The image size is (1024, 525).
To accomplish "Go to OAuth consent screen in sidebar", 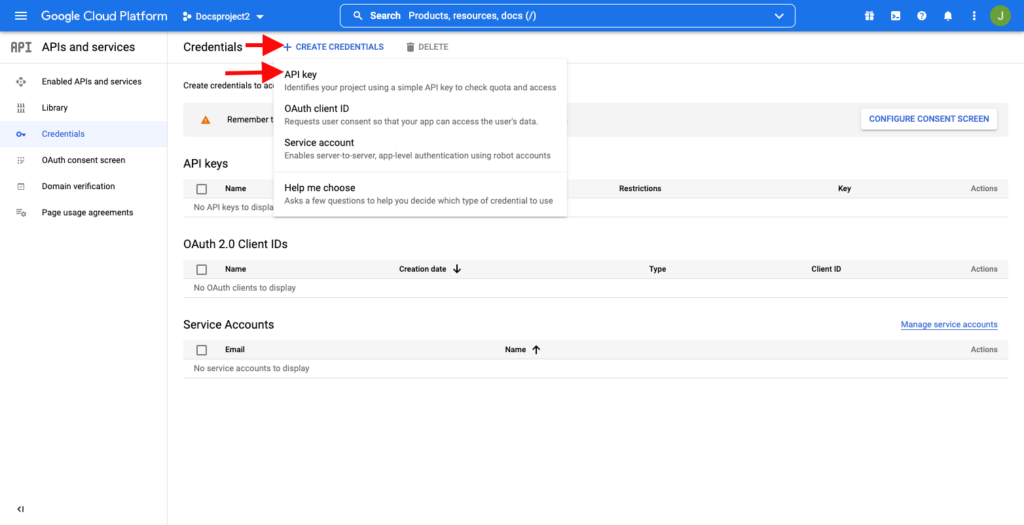I will [83, 160].
